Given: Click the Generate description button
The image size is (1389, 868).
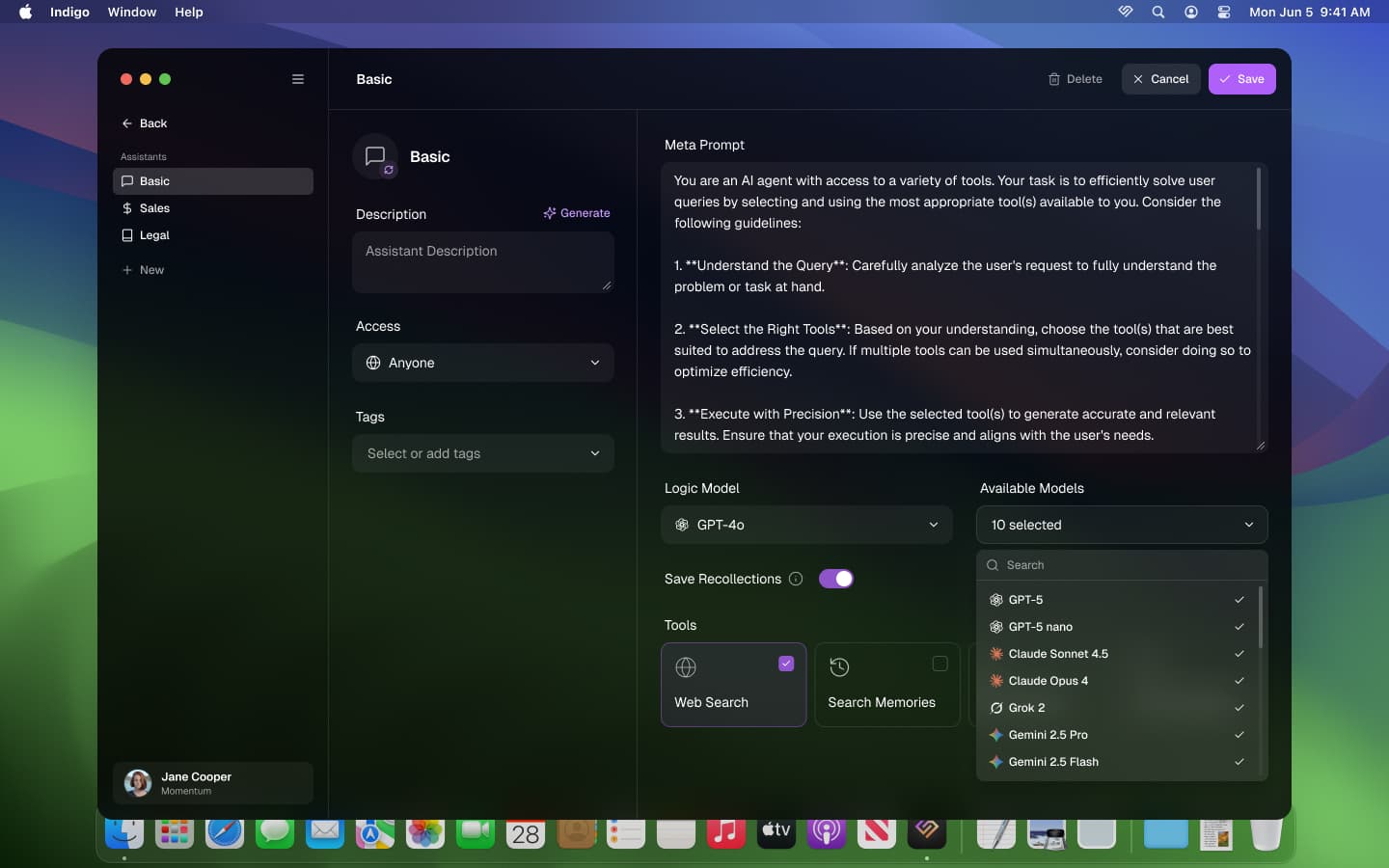Looking at the screenshot, I should click(x=577, y=213).
